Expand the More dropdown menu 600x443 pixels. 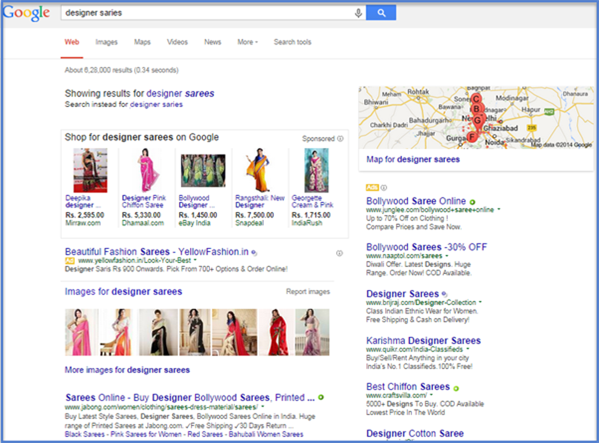click(x=248, y=42)
